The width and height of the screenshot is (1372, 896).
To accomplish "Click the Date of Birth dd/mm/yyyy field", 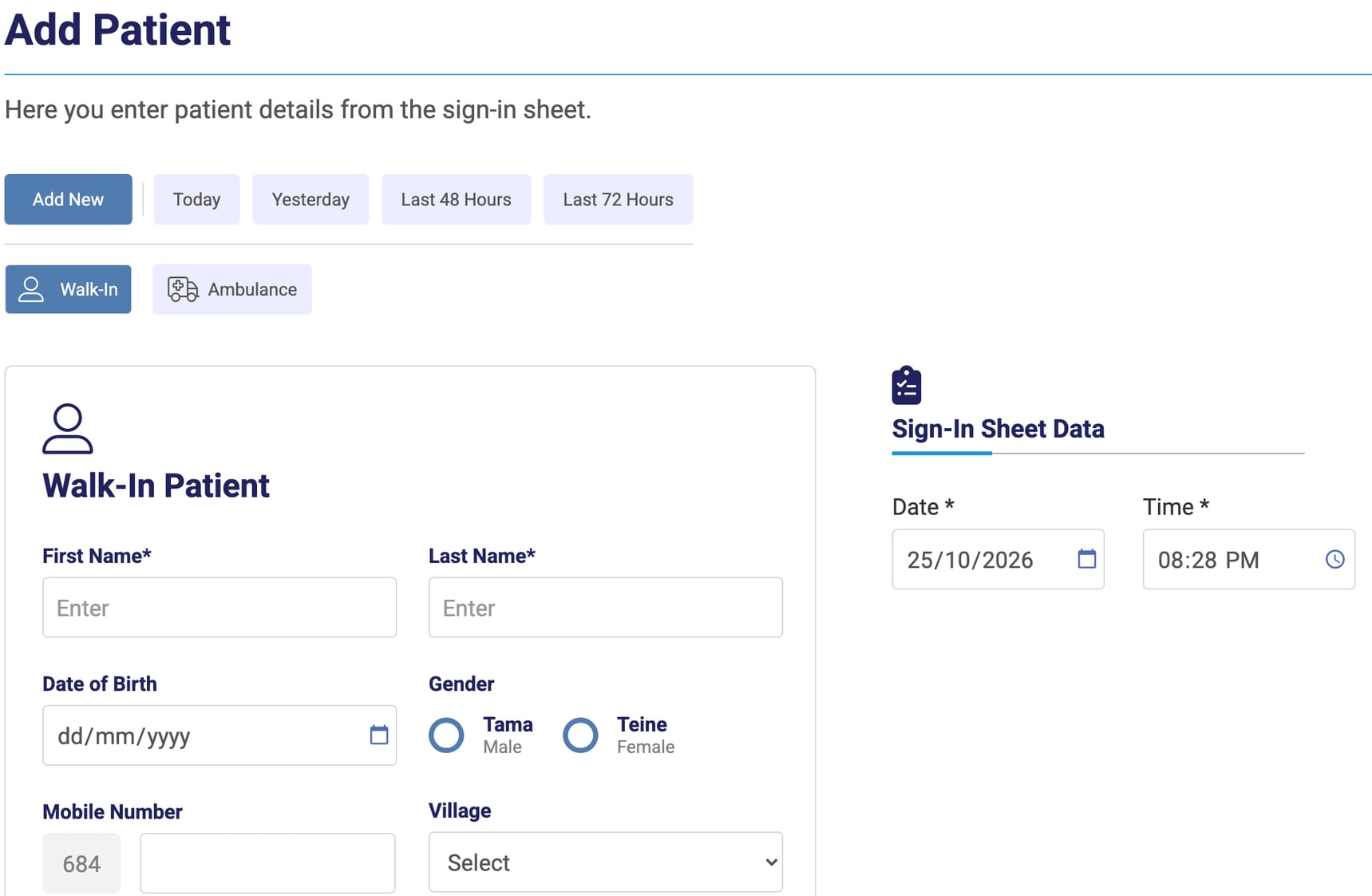I will (219, 735).
